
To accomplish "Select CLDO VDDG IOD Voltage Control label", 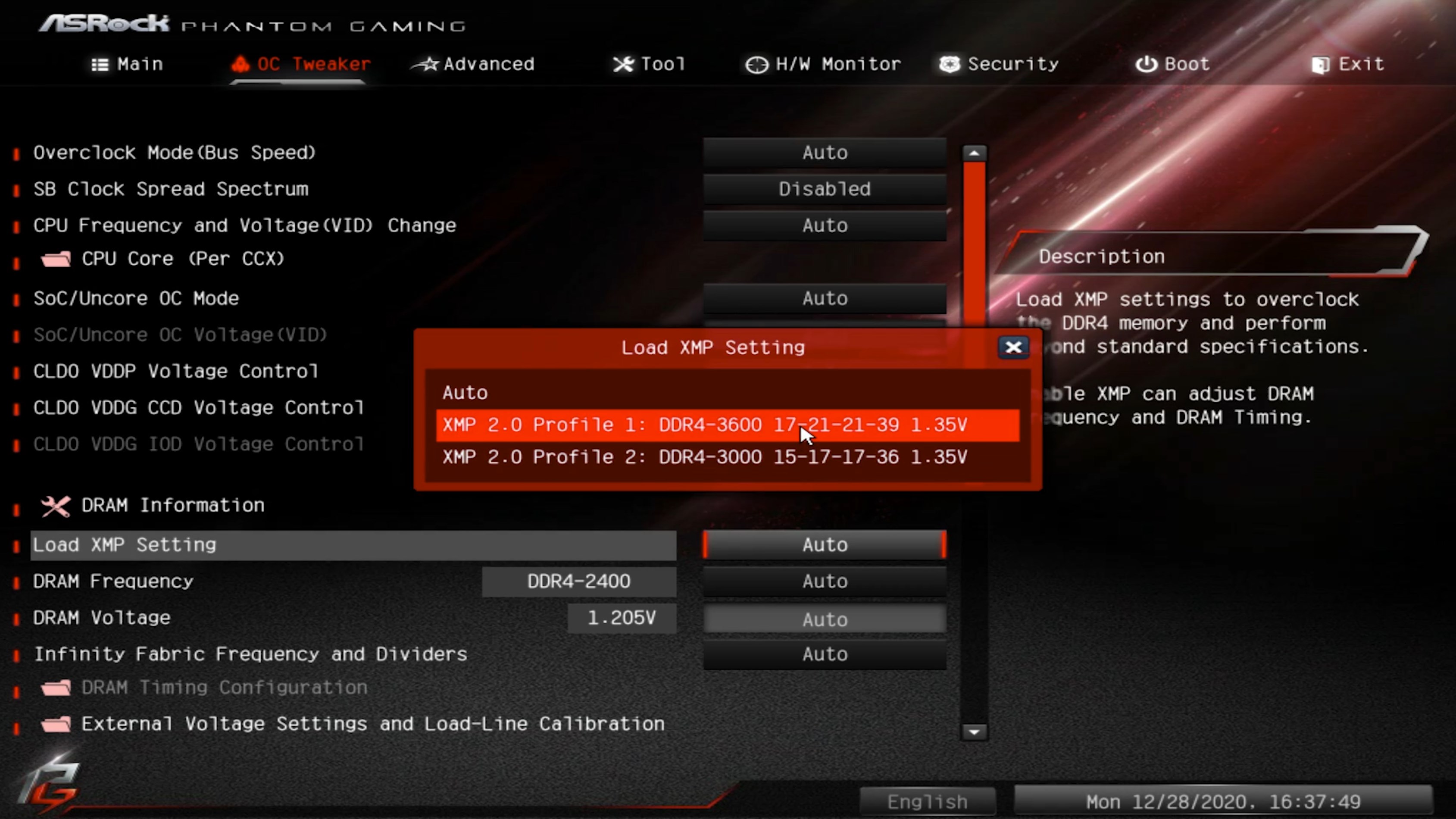I will coord(198,444).
